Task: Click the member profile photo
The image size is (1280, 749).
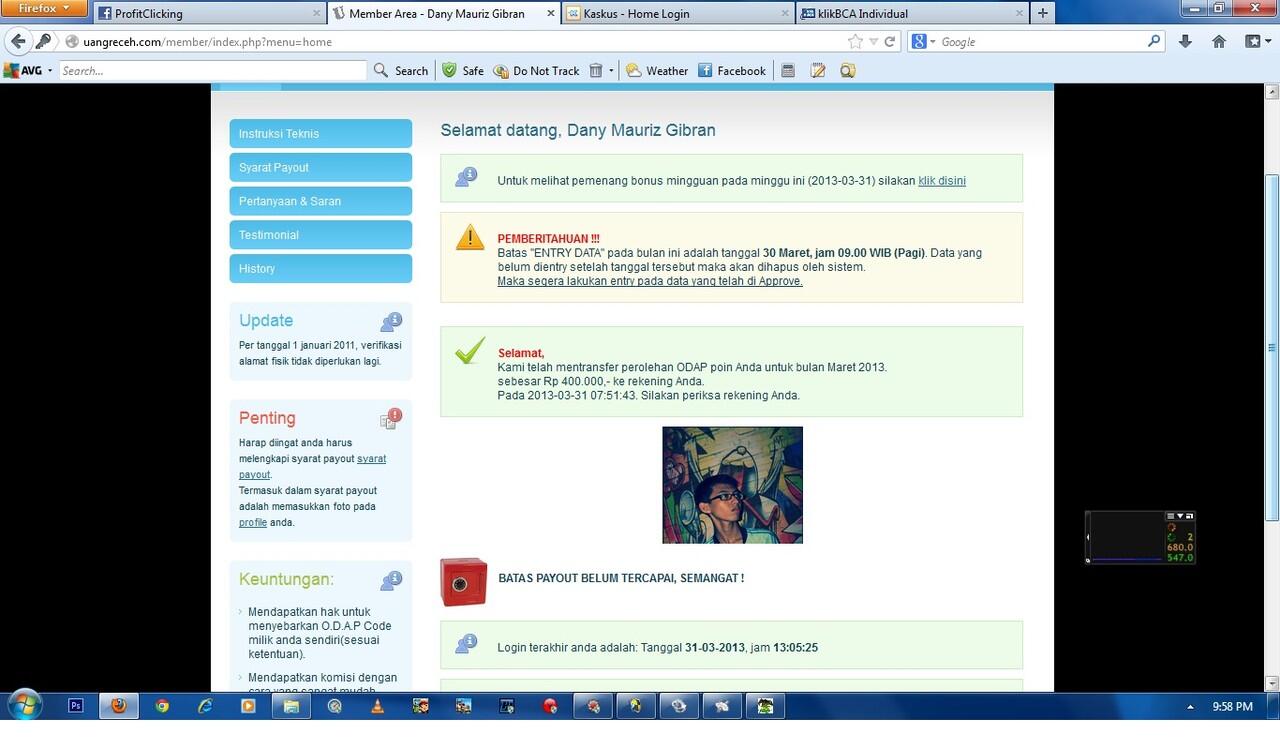Action: [x=732, y=485]
